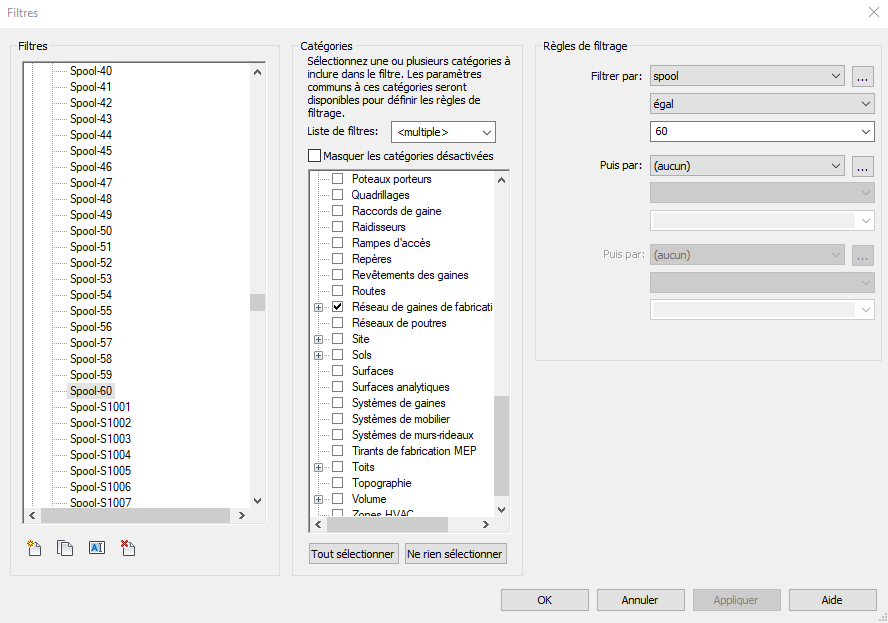This screenshot has height=623, width=888.
Task: Tick the Raccords de gaine checkbox
Action: (338, 211)
